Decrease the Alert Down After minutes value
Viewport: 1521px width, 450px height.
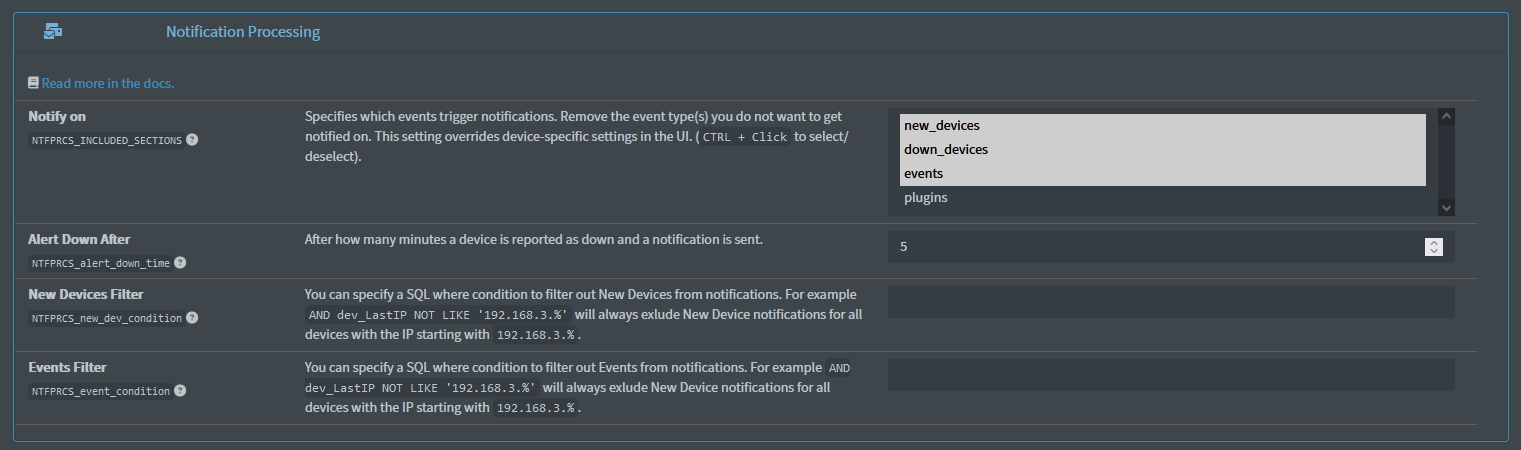click(1434, 251)
